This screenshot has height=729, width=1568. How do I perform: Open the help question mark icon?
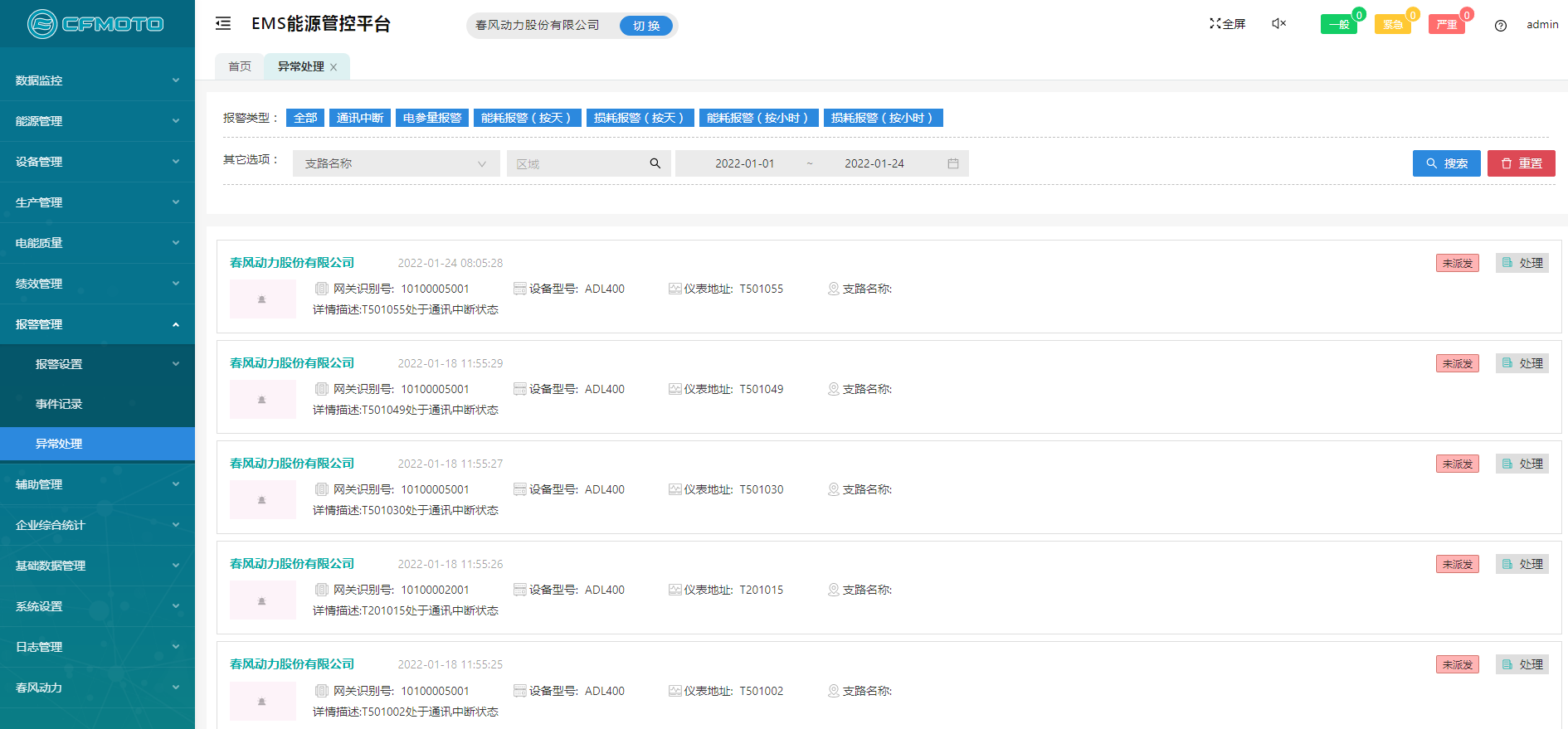1500,26
